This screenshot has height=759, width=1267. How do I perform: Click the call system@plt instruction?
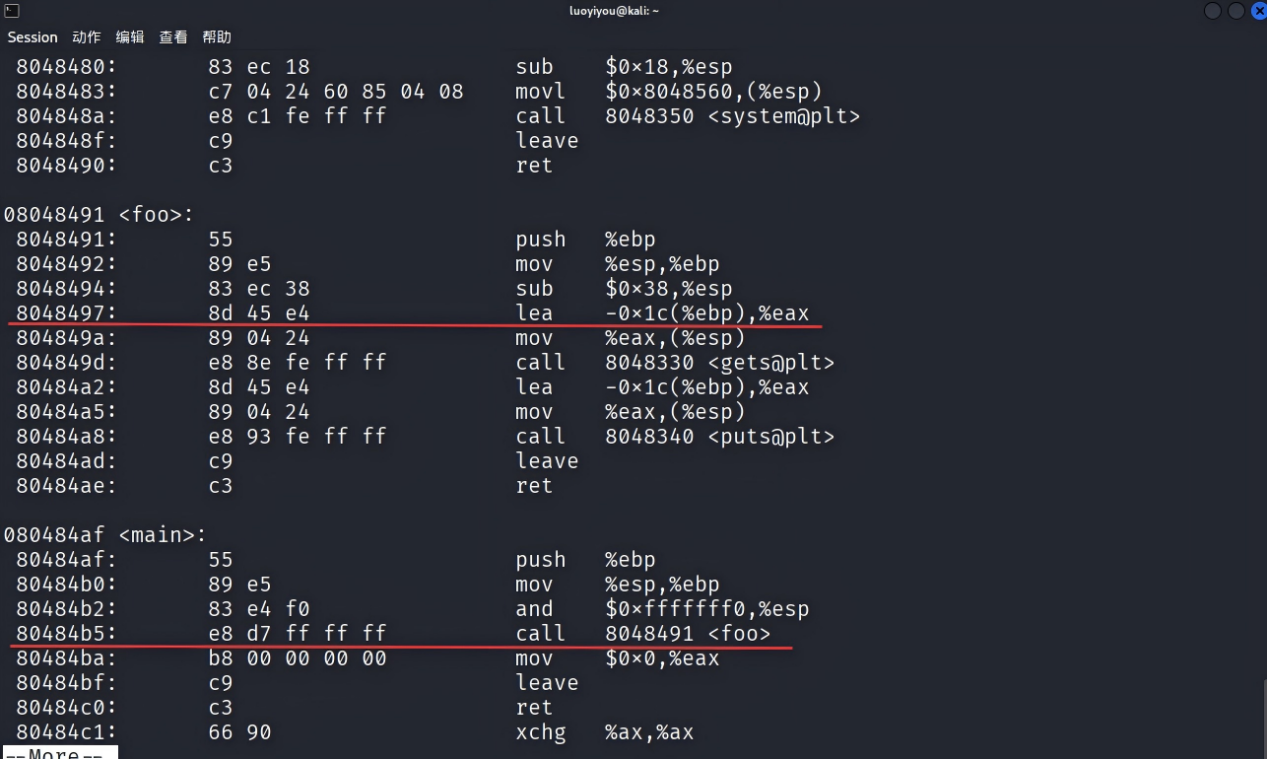pyautogui.click(x=688, y=116)
